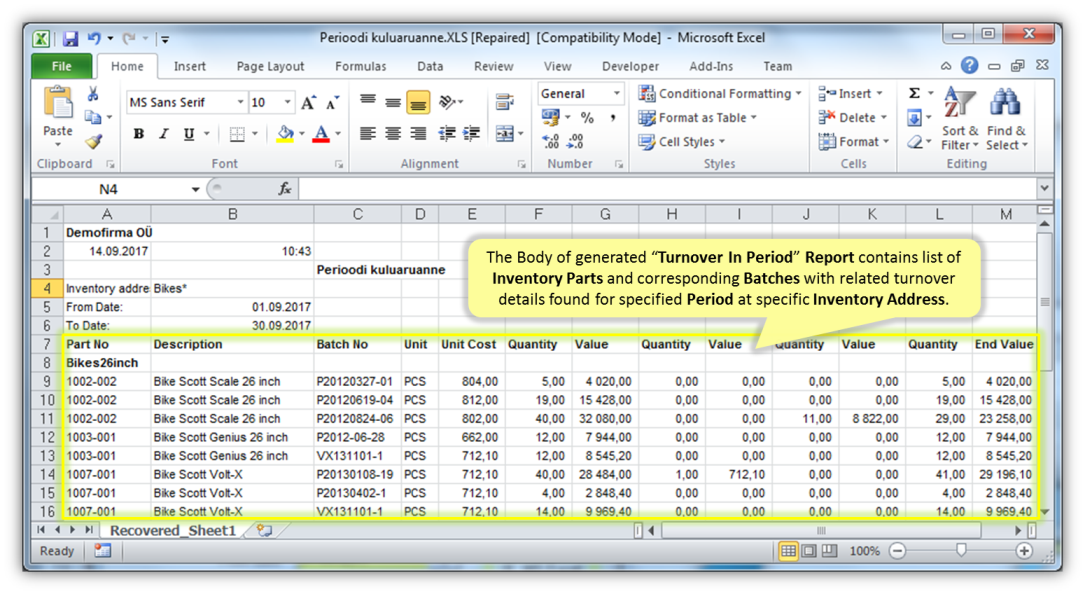Click the Orientation text angle icon
The height and width of the screenshot is (594, 1085).
pos(448,102)
